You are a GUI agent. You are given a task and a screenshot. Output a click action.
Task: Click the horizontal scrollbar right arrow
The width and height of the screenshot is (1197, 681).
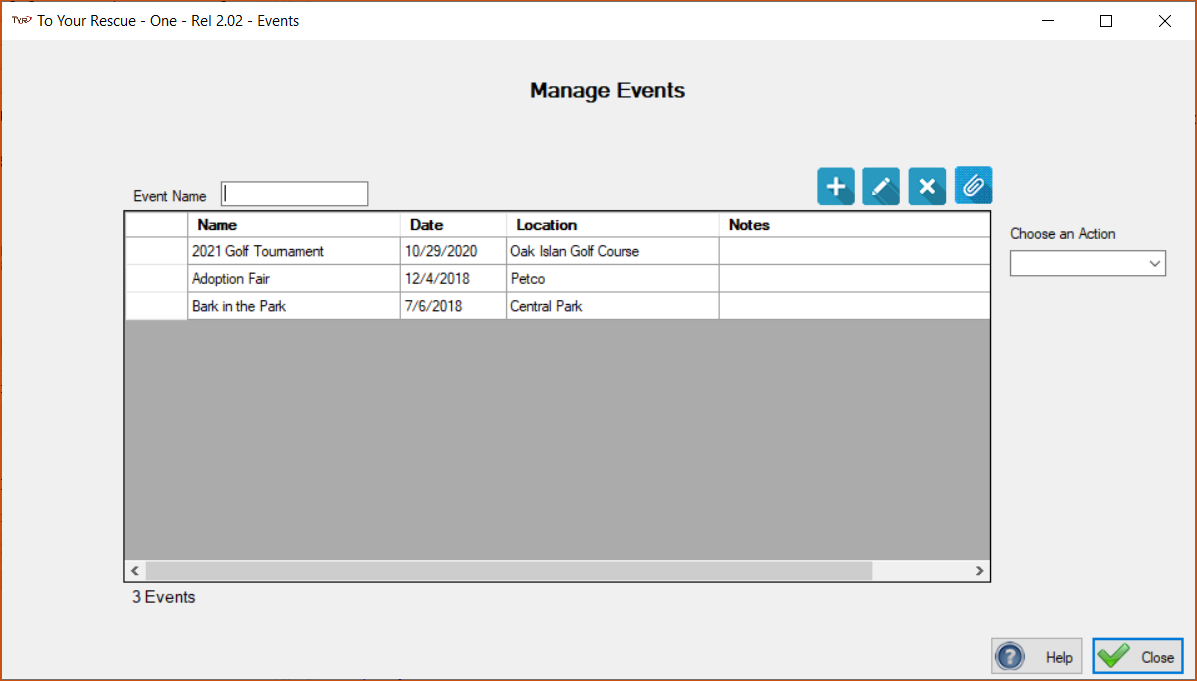coord(979,570)
